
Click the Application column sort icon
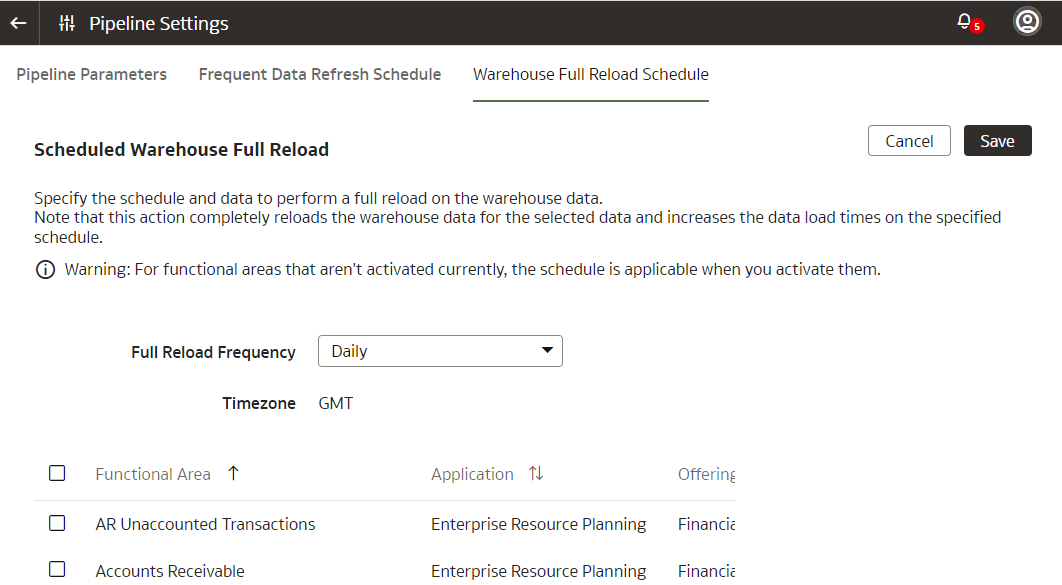tap(536, 474)
